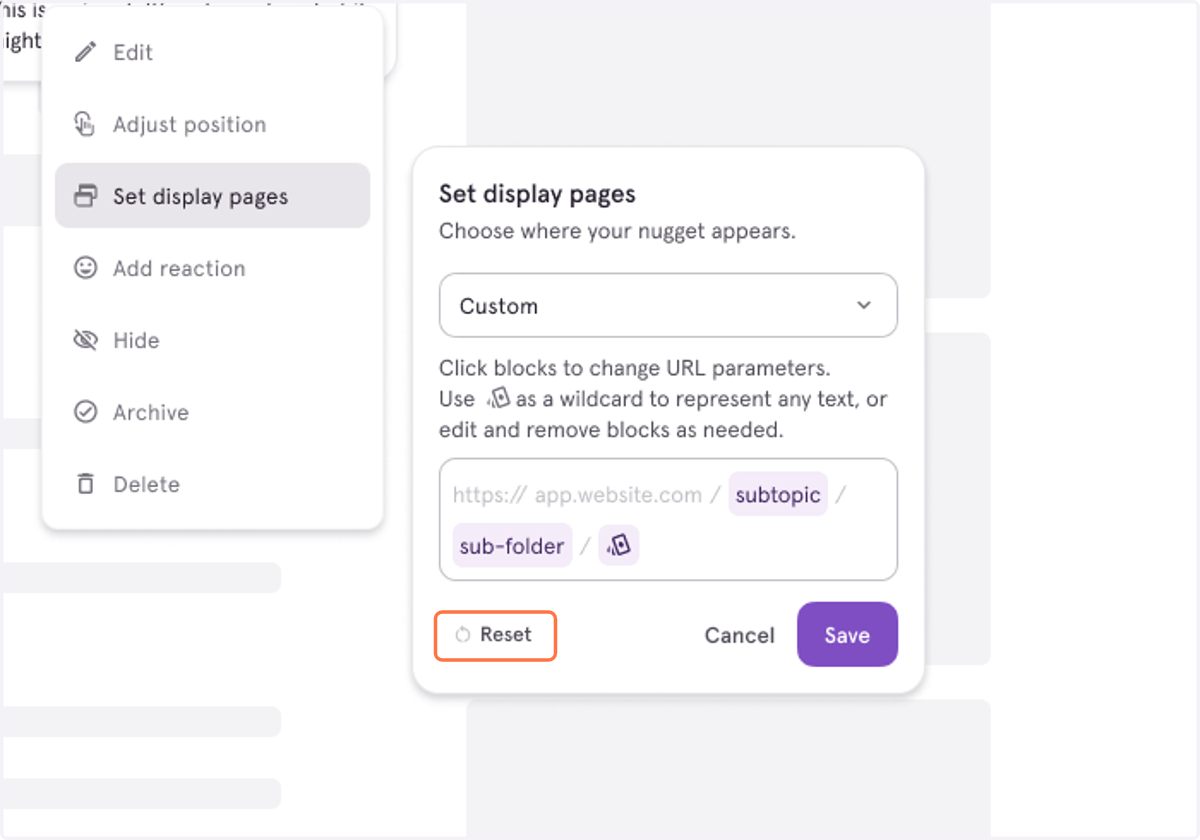Click the checkmark Archive icon

(86, 412)
